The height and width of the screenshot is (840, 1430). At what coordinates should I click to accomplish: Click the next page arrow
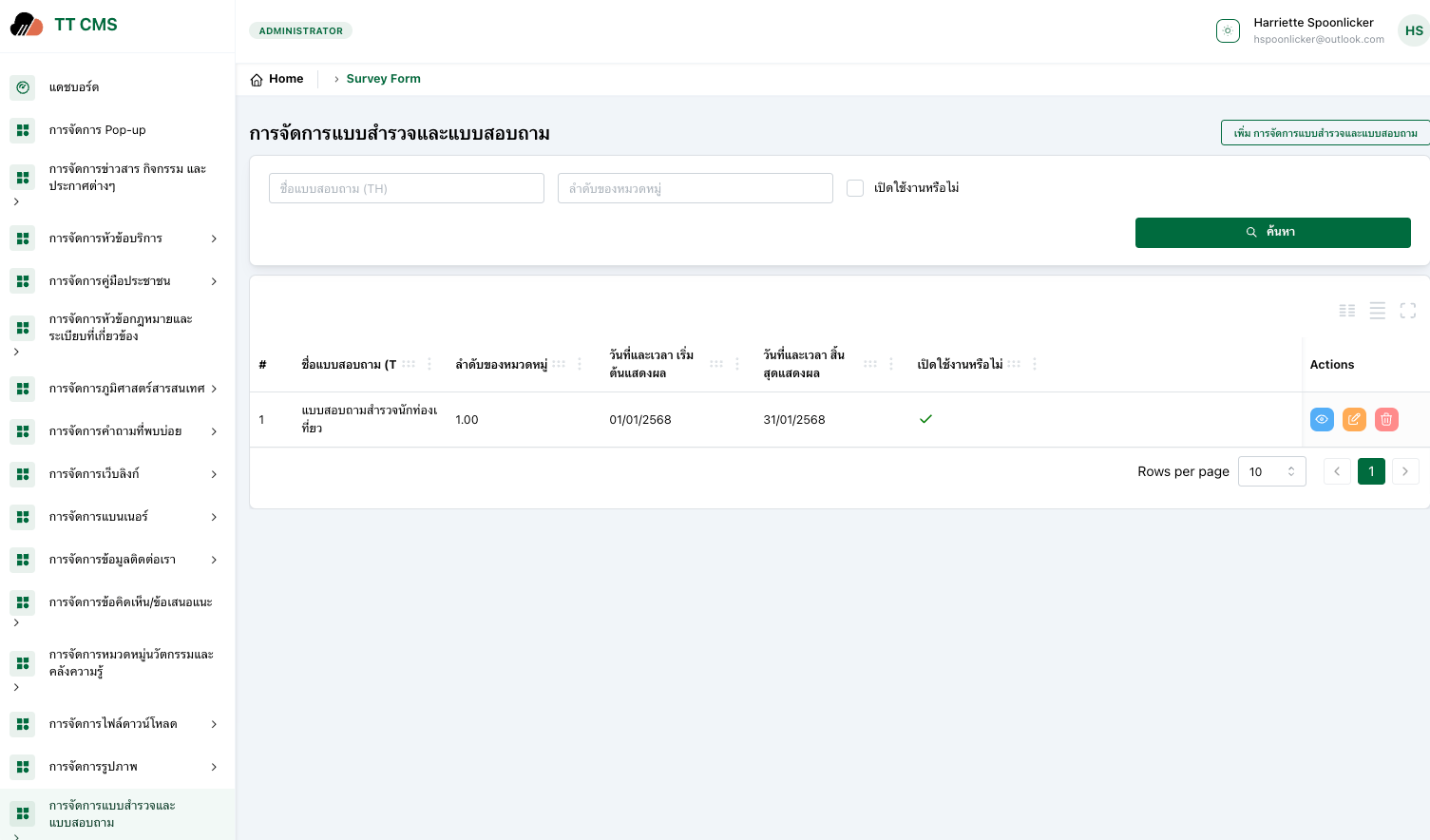tap(1405, 471)
